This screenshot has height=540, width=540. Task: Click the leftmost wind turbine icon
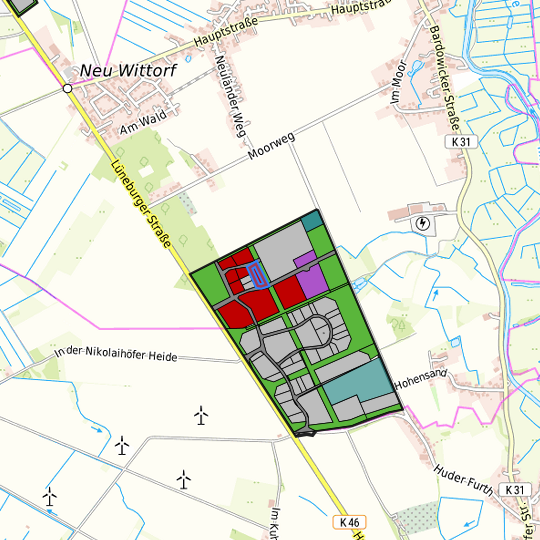(x=50, y=496)
